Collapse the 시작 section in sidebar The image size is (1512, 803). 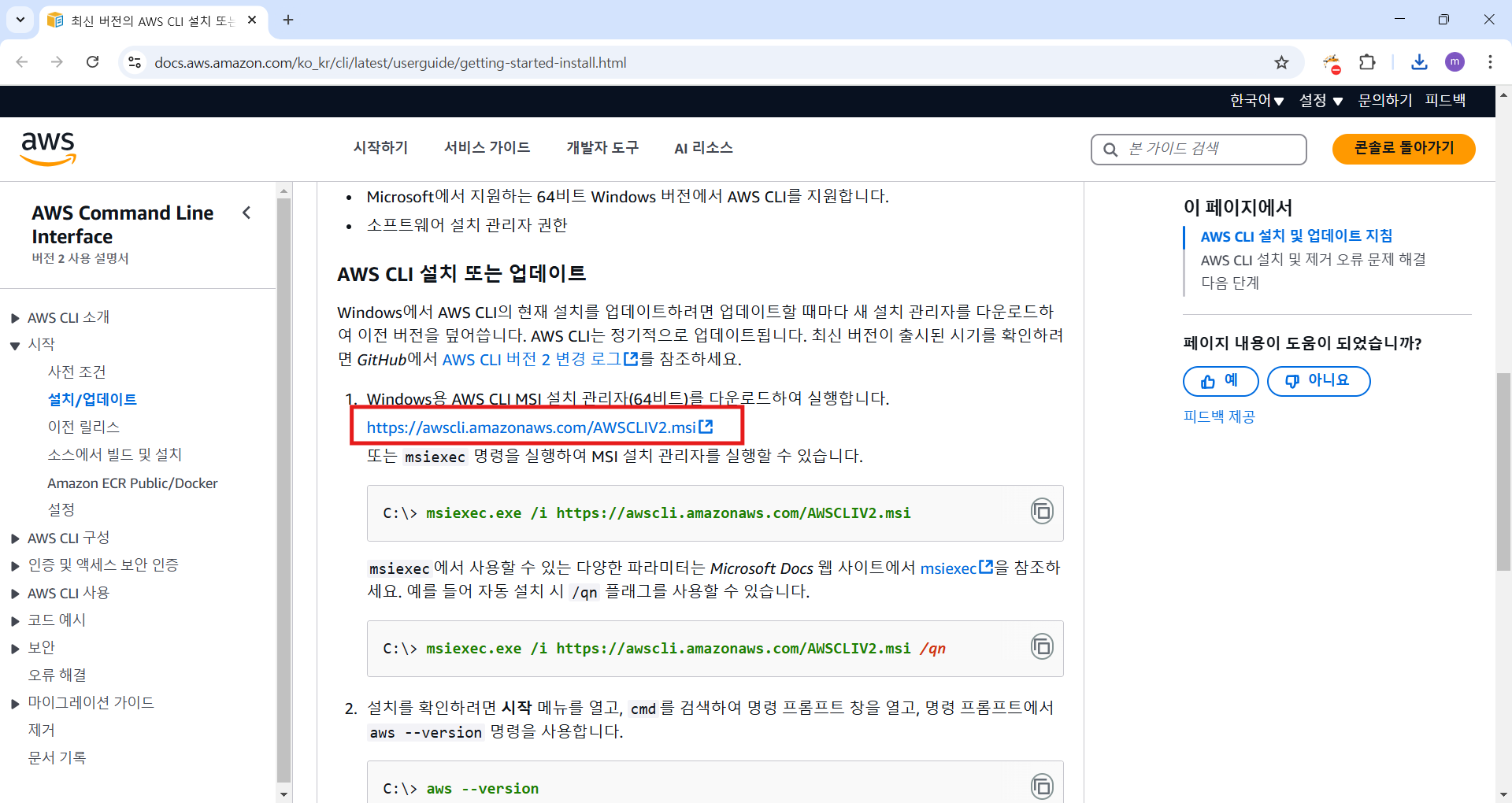click(x=15, y=346)
